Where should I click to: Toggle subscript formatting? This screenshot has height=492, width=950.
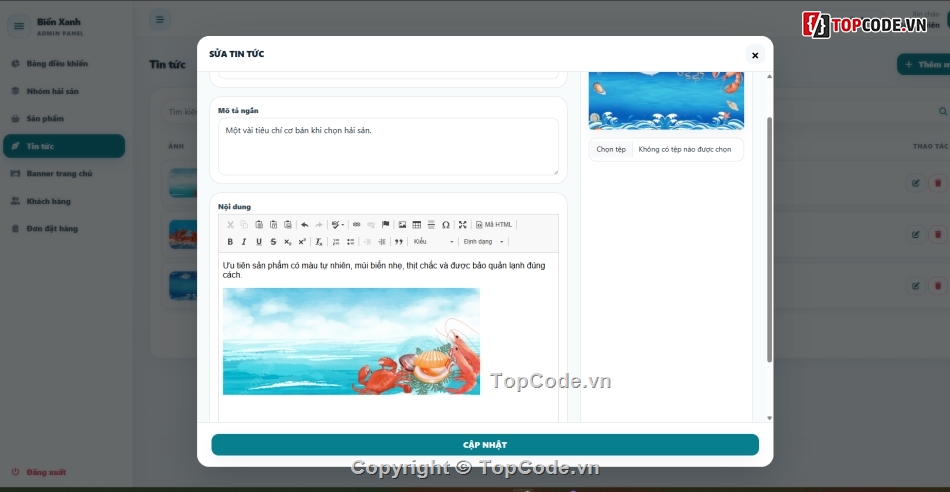pyautogui.click(x=288, y=242)
